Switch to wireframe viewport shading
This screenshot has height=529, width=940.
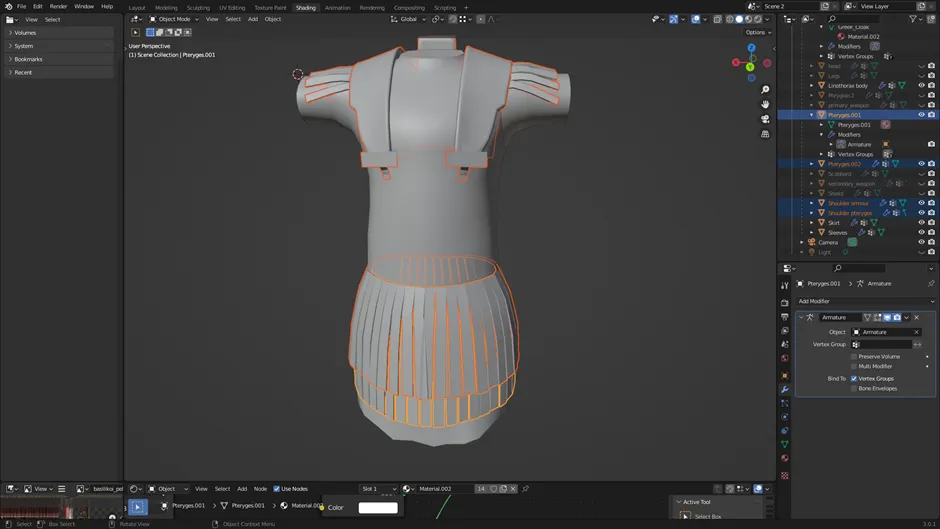click(730, 19)
